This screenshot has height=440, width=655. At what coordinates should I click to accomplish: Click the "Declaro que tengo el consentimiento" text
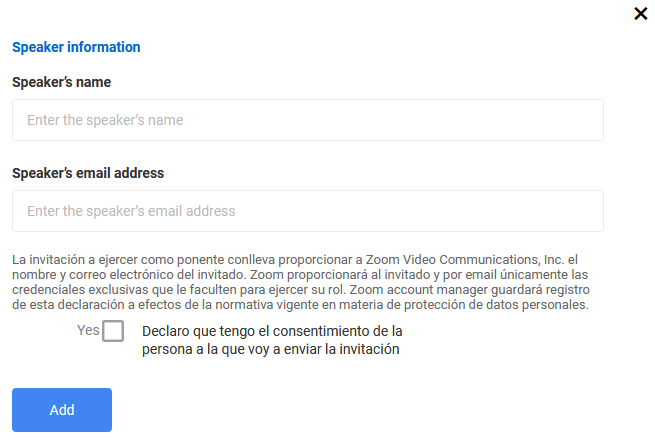click(x=272, y=330)
